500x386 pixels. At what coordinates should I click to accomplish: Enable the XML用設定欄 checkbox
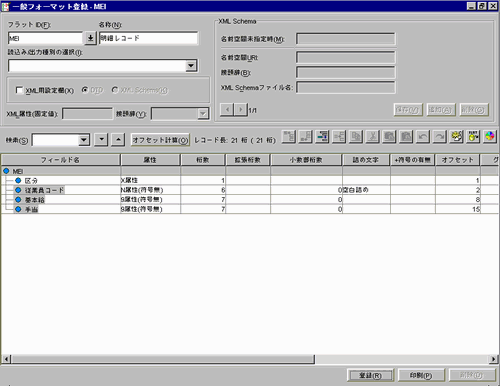pos(19,90)
